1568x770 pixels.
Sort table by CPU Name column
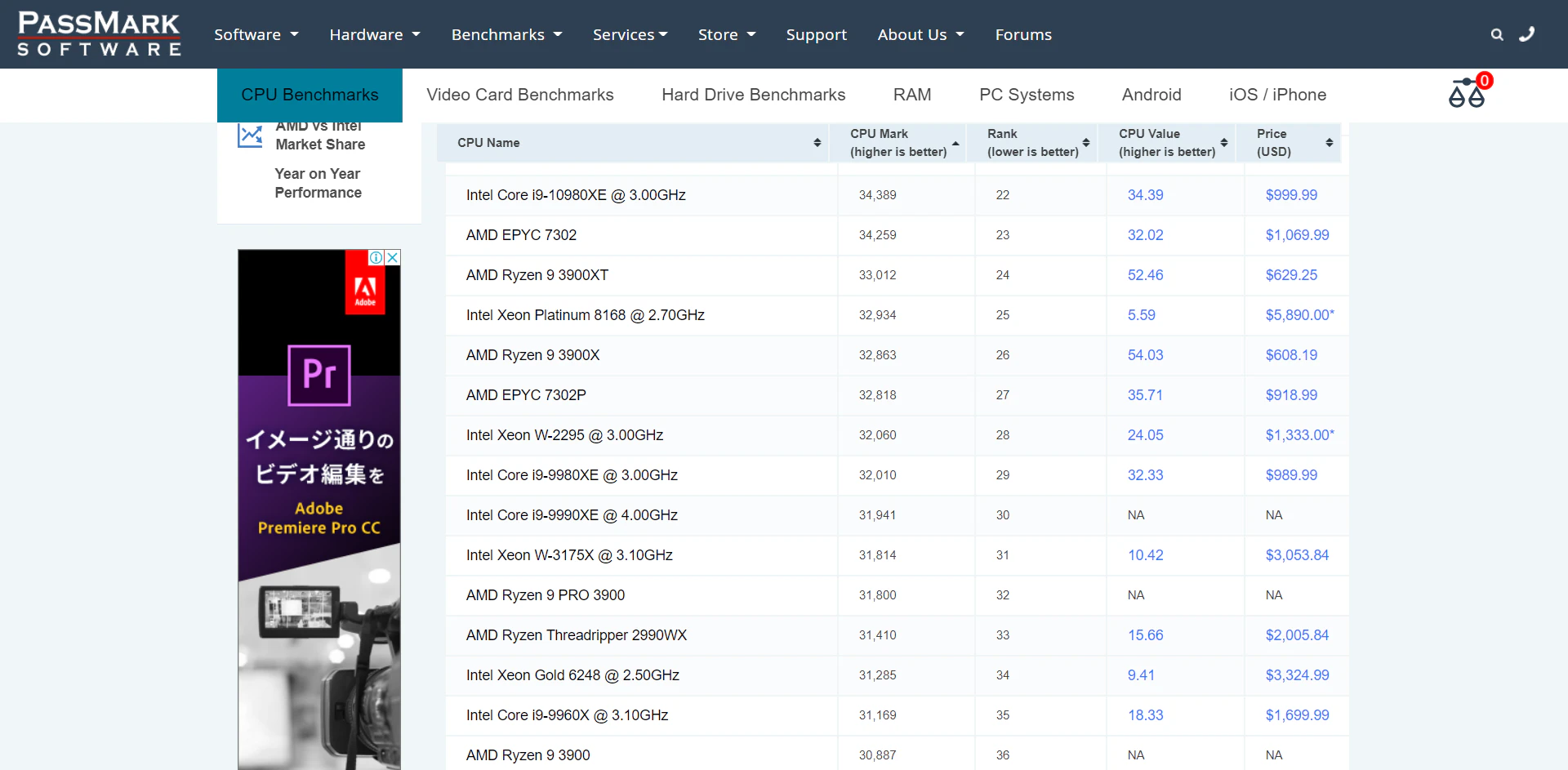click(633, 143)
